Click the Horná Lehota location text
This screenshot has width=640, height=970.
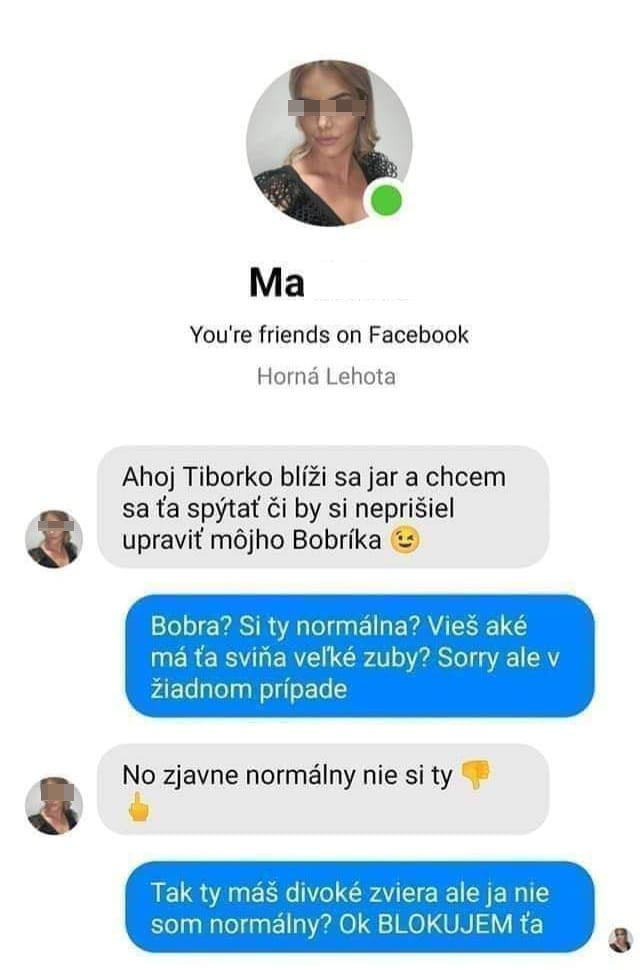(x=326, y=376)
